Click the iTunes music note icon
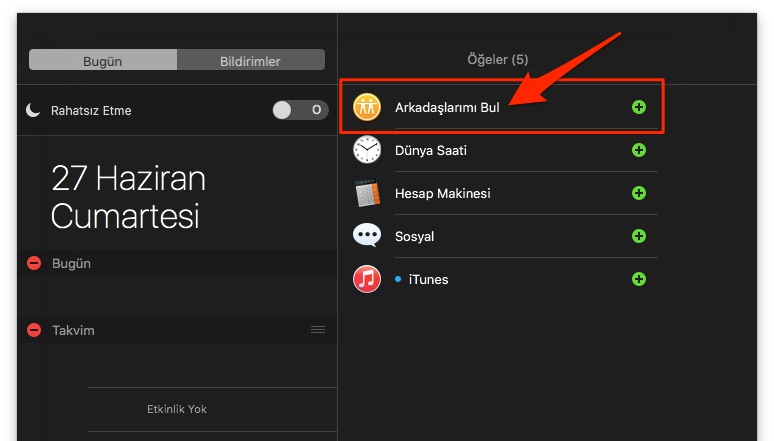This screenshot has height=441, width=774. (x=367, y=279)
